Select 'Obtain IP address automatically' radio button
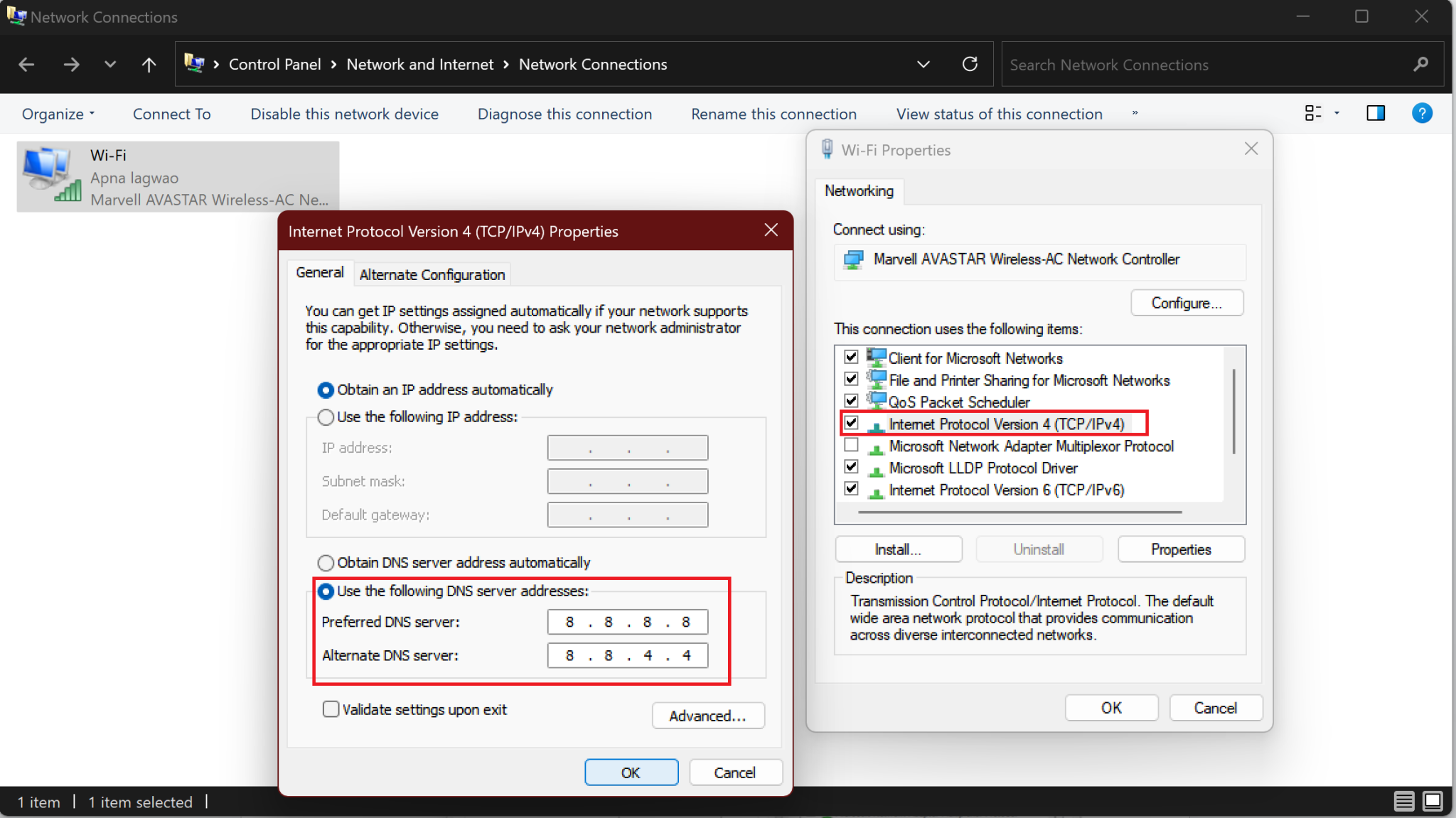 tap(326, 389)
